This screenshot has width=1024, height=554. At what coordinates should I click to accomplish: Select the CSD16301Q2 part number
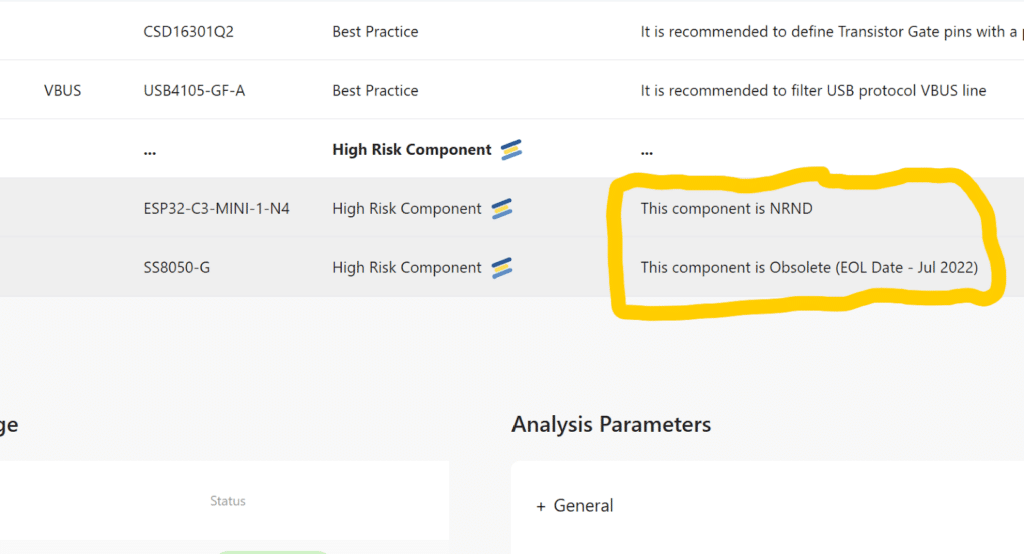189,32
